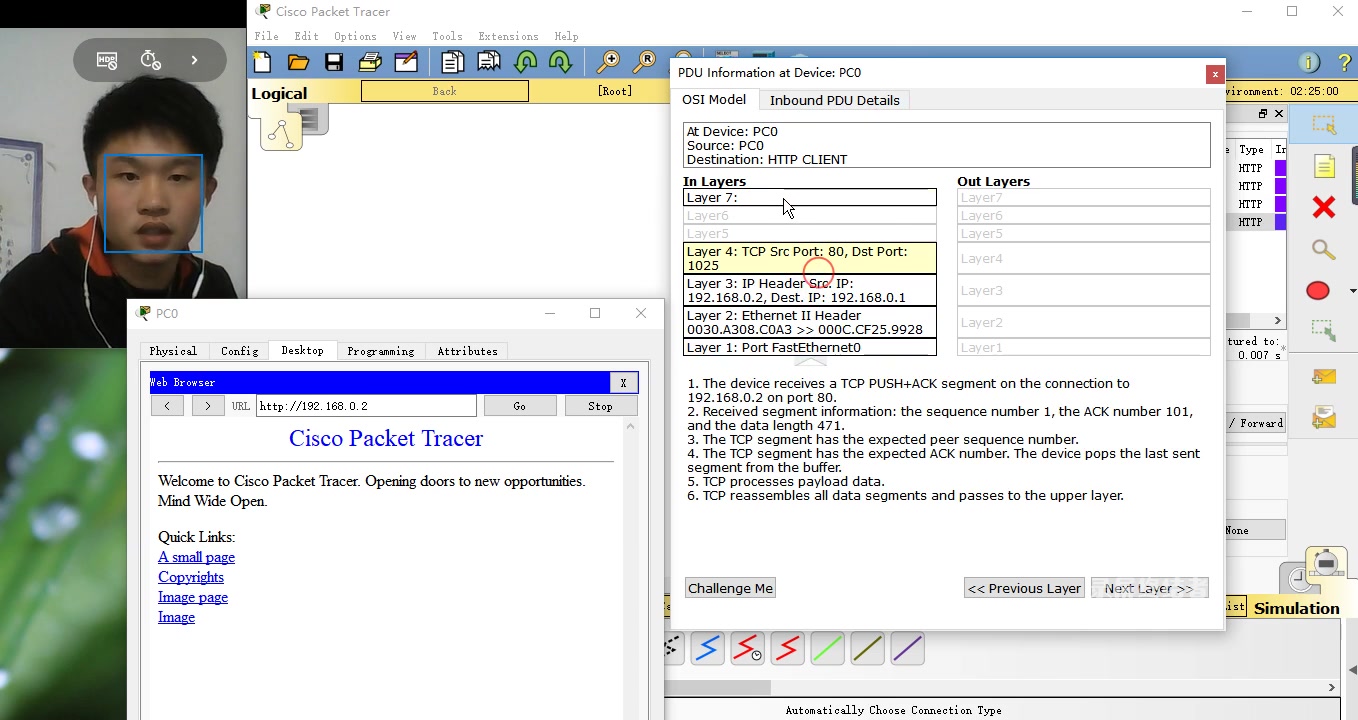Click the Zoom Reset magnifier icon
The height and width of the screenshot is (720, 1358).
point(645,62)
